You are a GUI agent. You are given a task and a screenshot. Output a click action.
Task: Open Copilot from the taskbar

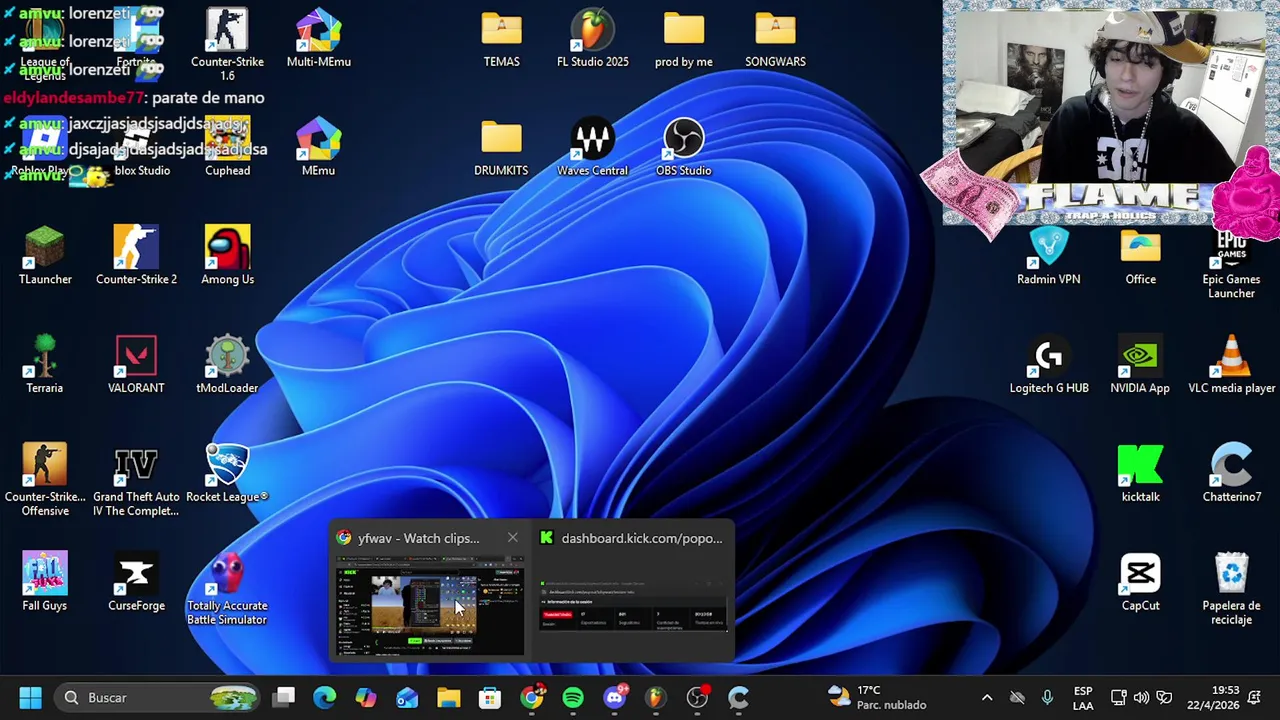[366, 698]
